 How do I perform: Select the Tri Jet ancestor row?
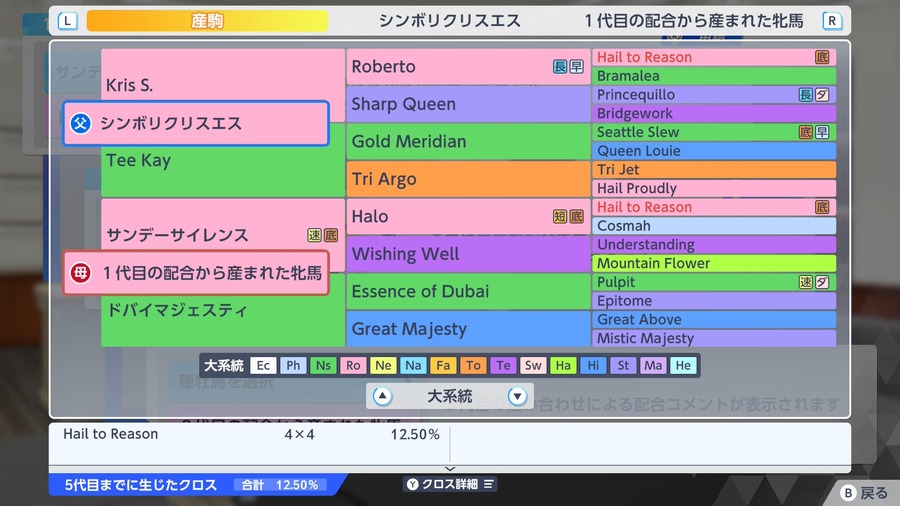[714, 169]
